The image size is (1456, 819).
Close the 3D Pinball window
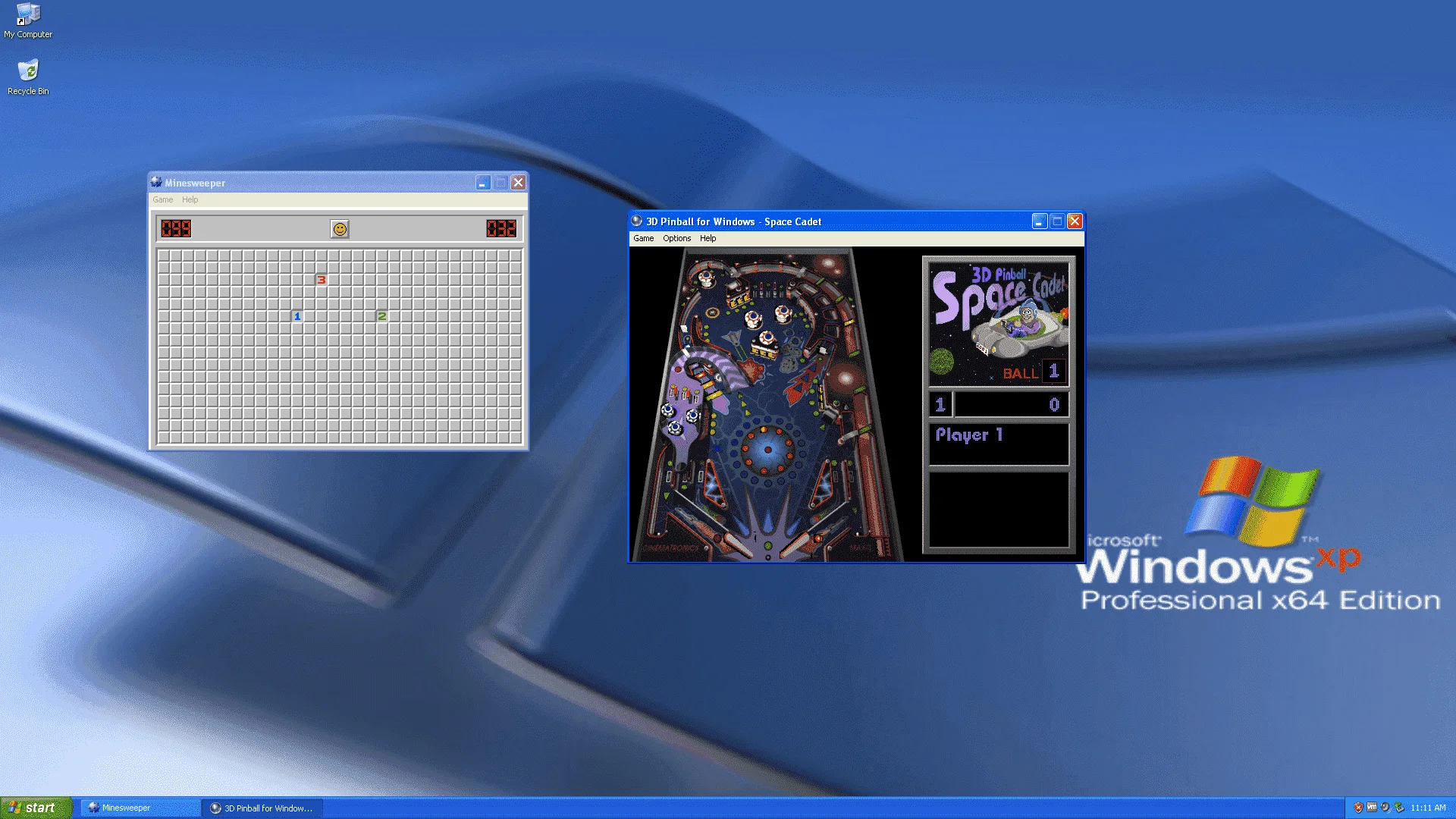click(1075, 221)
